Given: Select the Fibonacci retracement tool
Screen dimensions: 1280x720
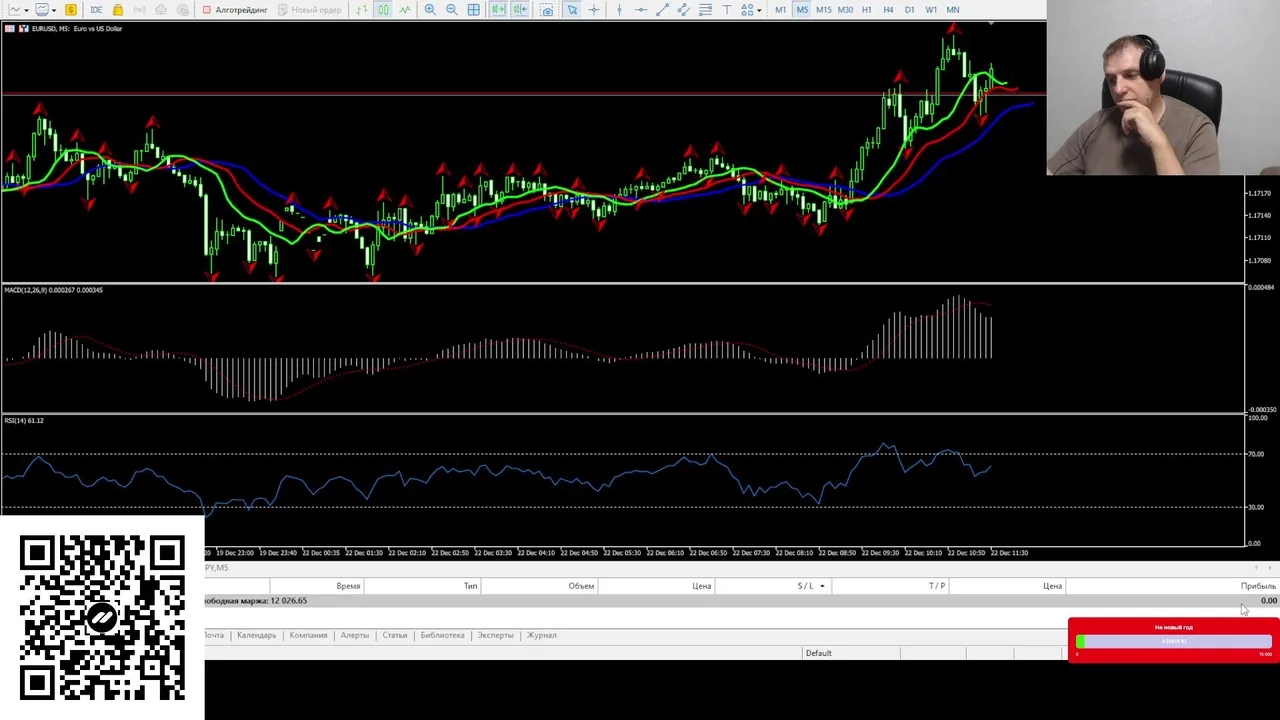Looking at the screenshot, I should point(705,9).
